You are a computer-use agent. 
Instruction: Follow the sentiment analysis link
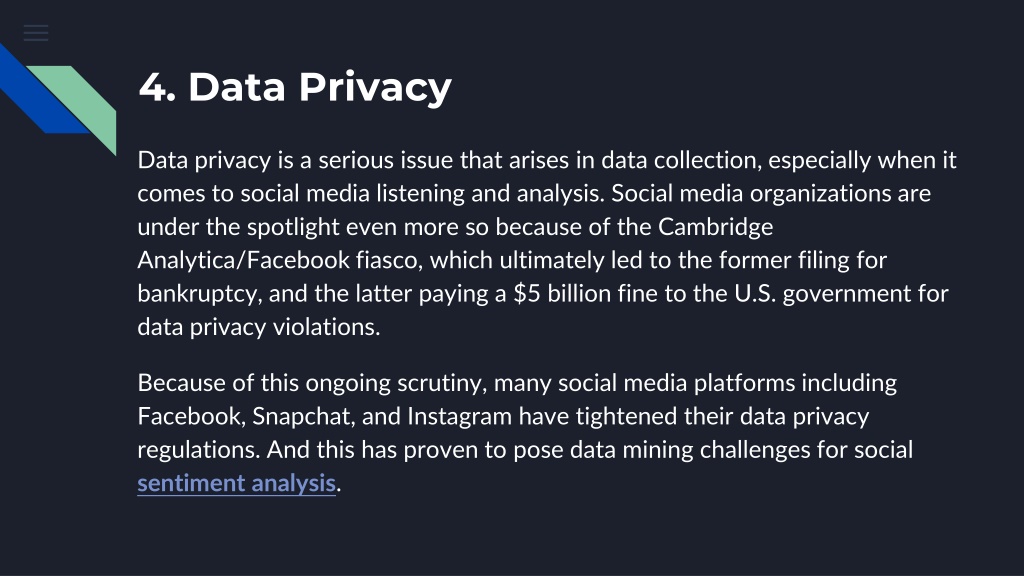tap(236, 483)
